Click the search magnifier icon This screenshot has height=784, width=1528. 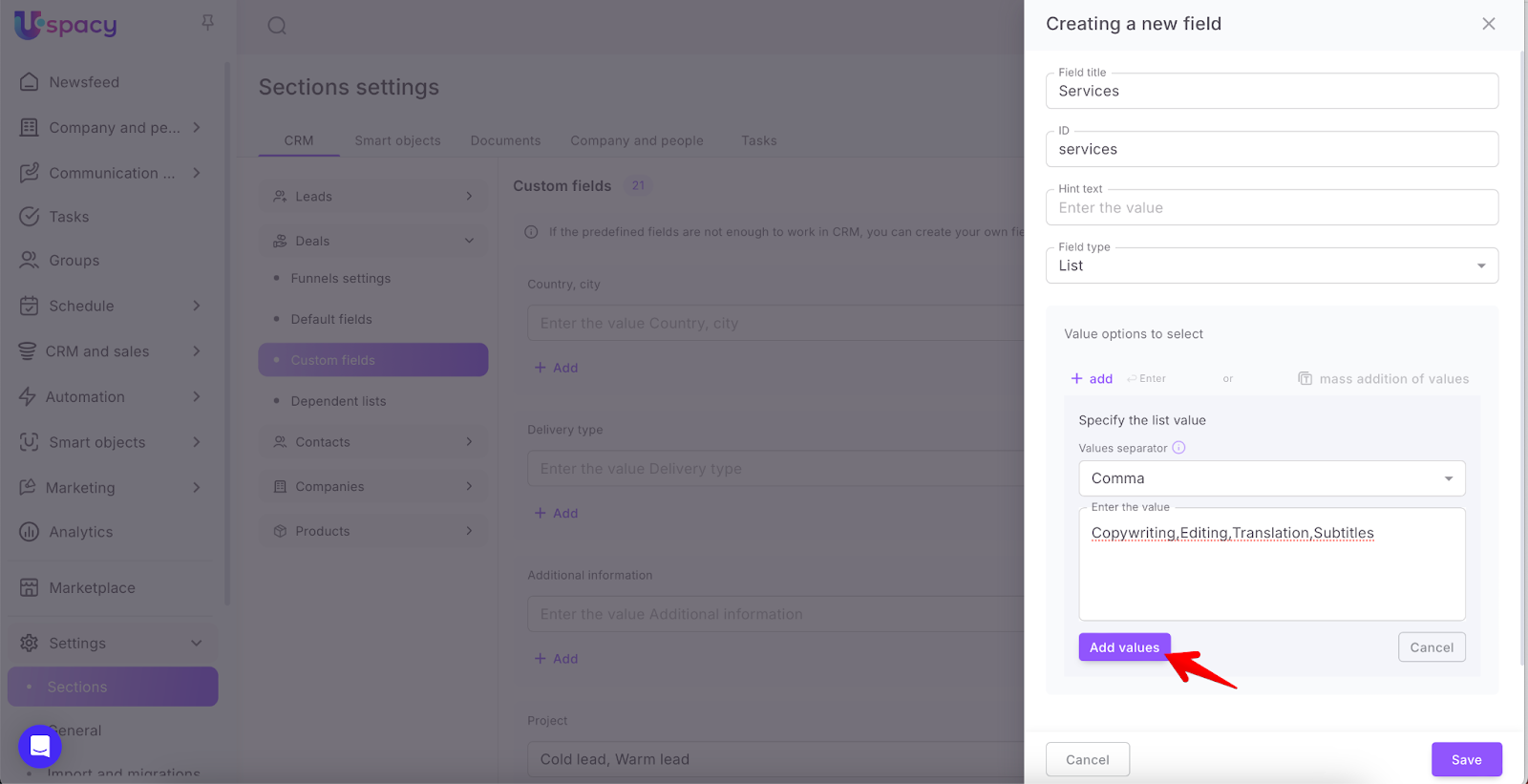click(277, 26)
